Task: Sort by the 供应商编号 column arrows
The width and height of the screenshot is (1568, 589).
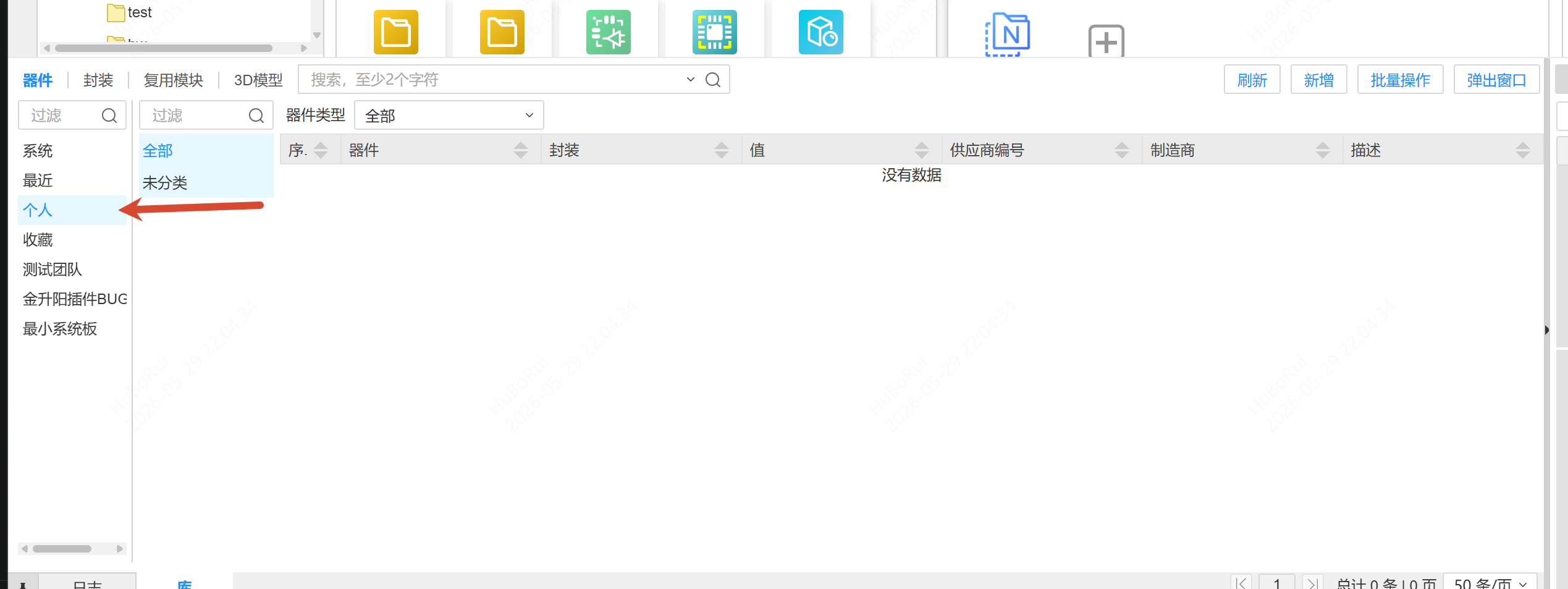Action: [1121, 150]
